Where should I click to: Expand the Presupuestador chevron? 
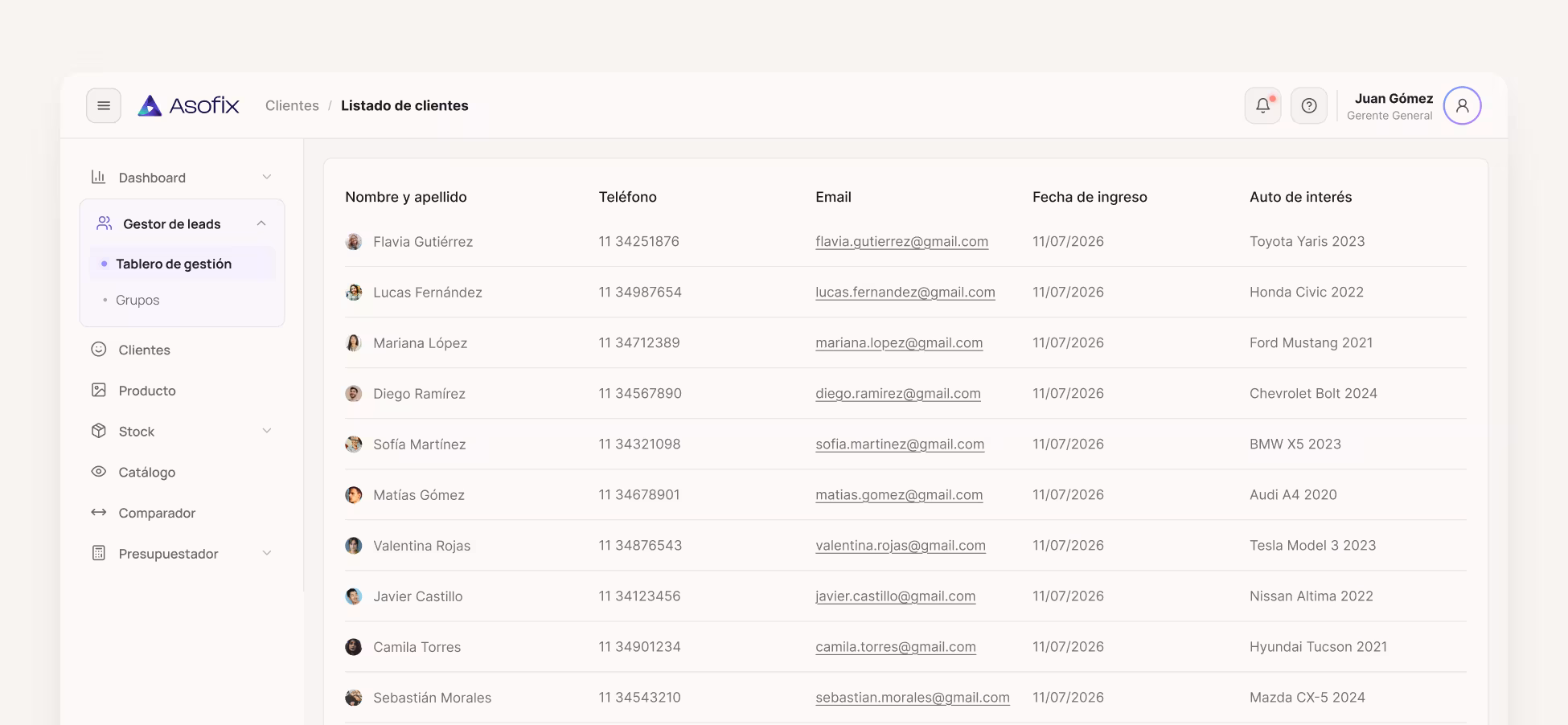point(267,553)
